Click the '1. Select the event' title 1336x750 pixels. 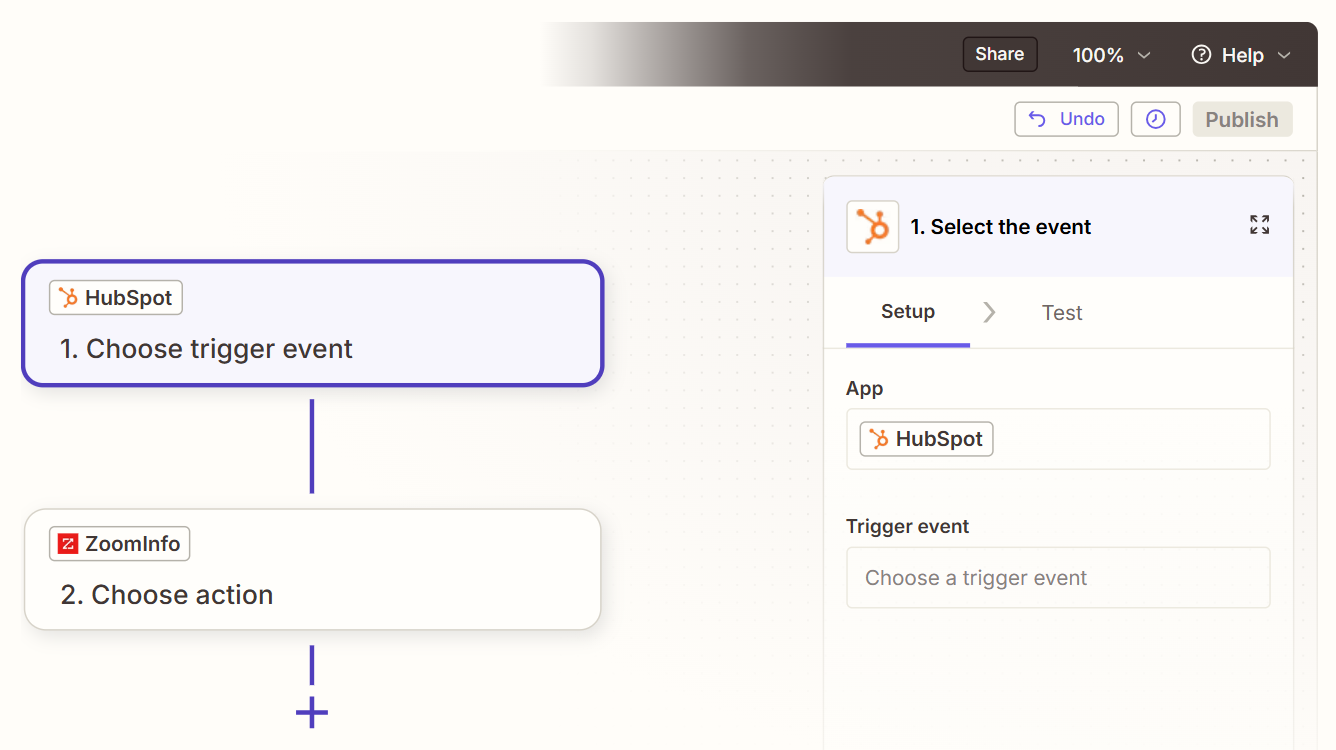pyautogui.click(x=1000, y=227)
